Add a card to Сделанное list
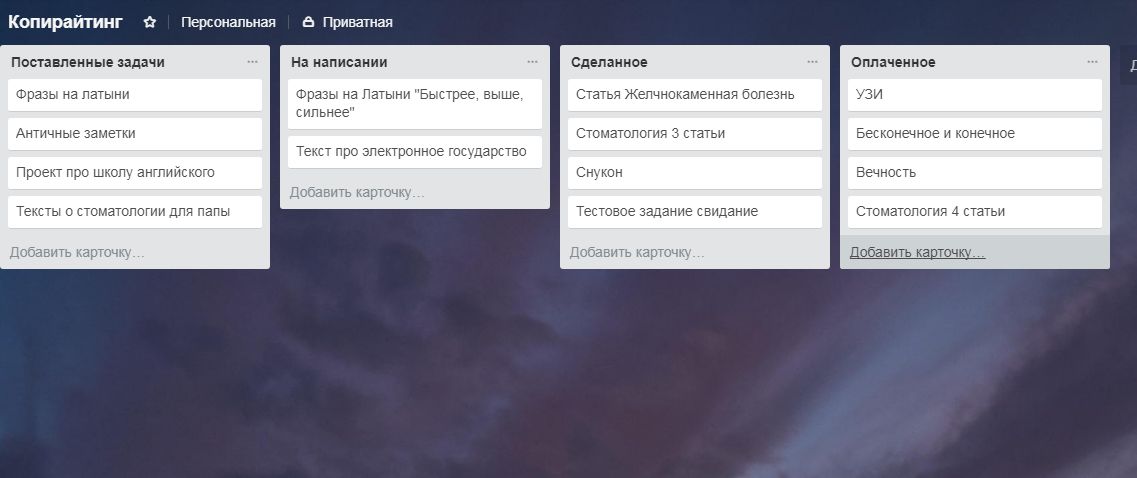This screenshot has height=478, width=1137. [x=637, y=252]
